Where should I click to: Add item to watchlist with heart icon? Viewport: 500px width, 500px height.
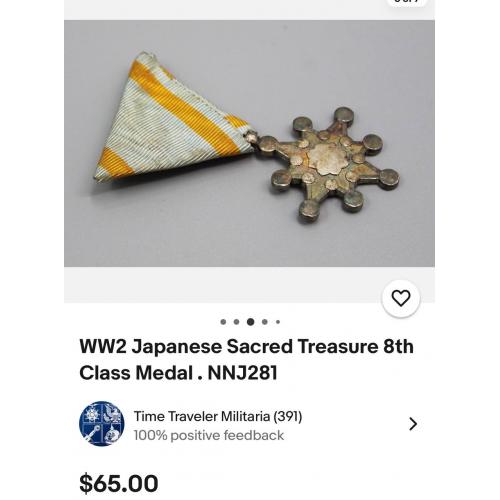[401, 298]
